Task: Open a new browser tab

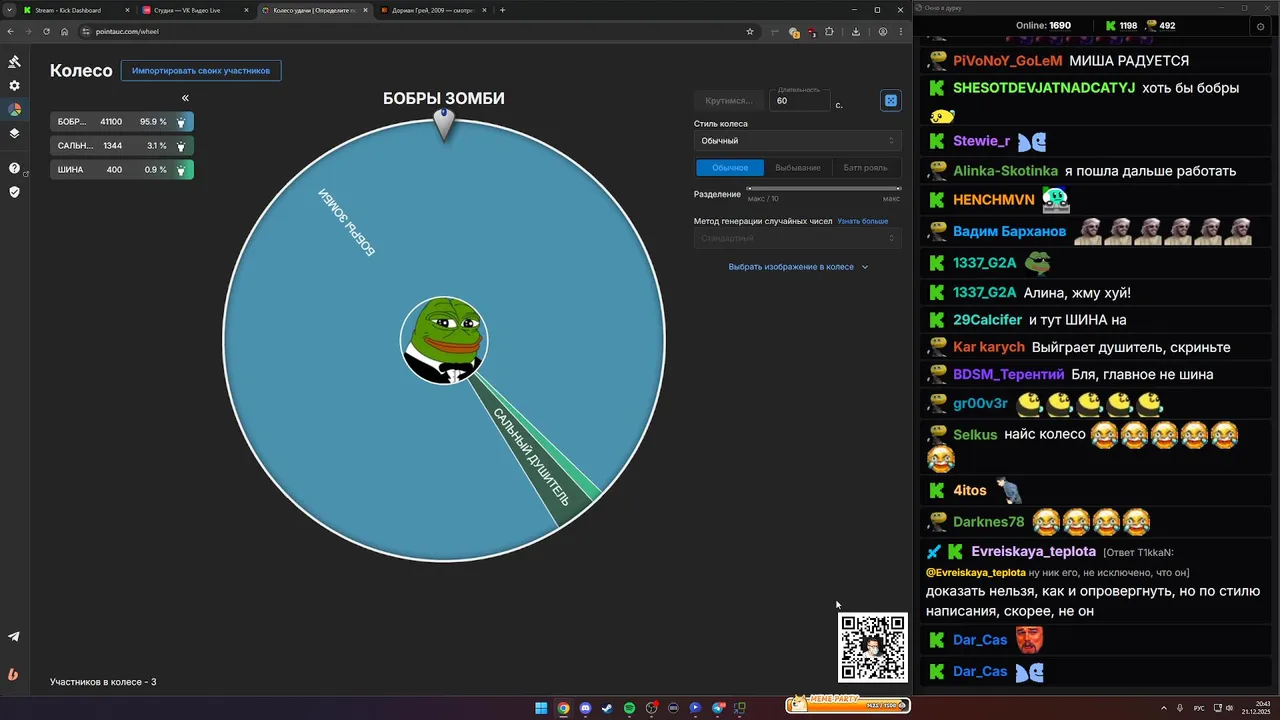Action: point(502,10)
